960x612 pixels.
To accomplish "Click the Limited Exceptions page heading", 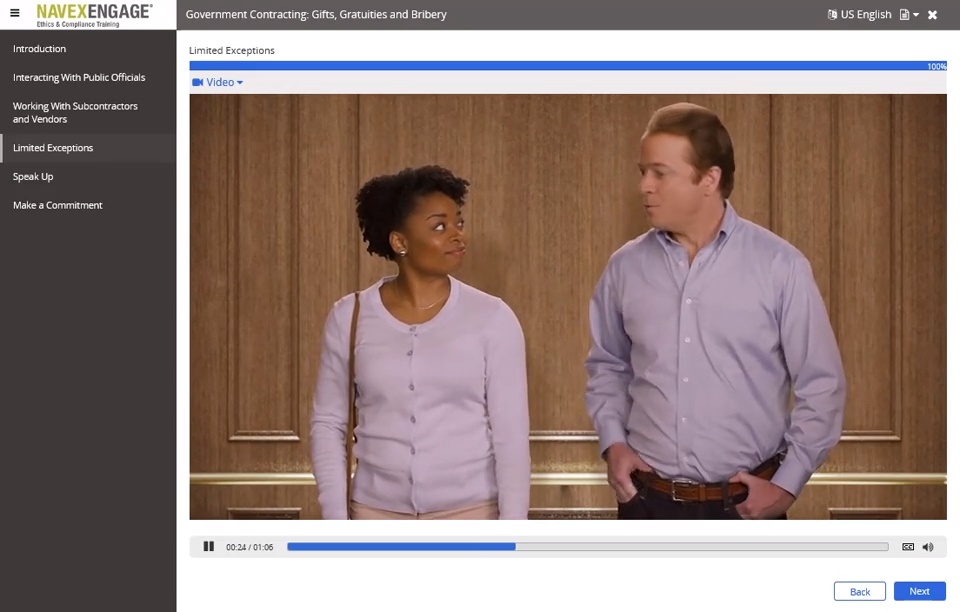I will (231, 50).
